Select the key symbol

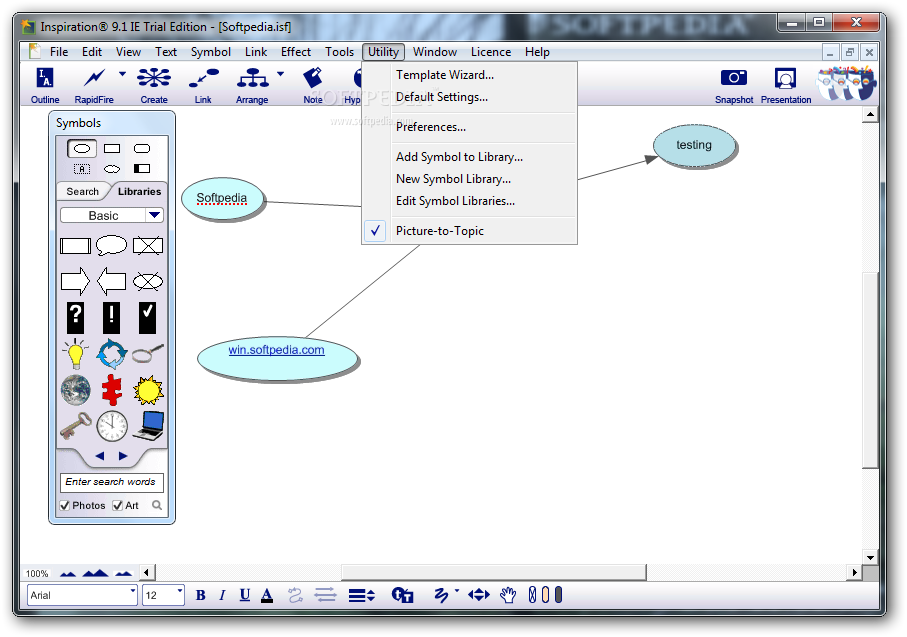point(75,426)
